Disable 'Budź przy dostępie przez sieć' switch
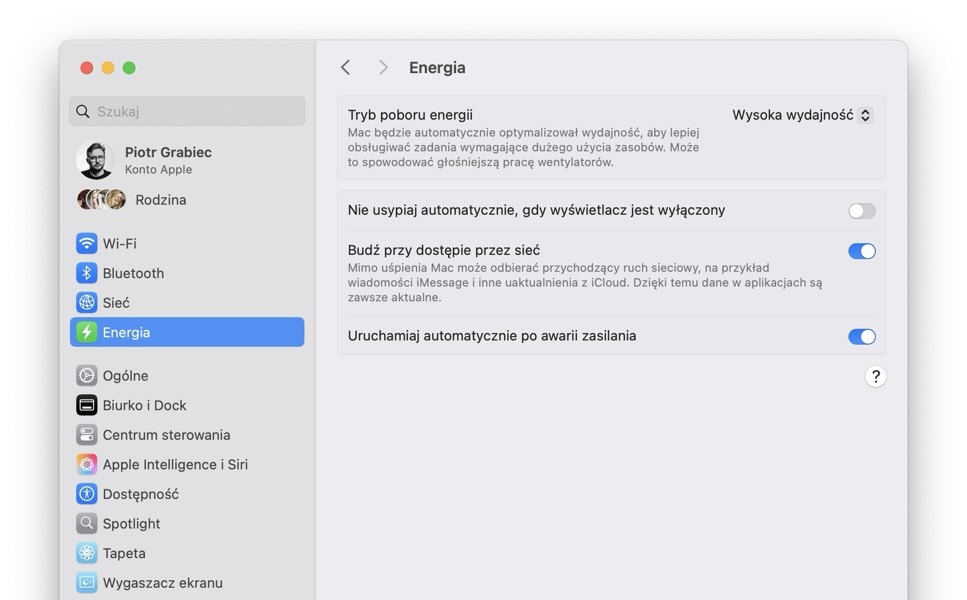The height and width of the screenshot is (600, 967). click(862, 251)
